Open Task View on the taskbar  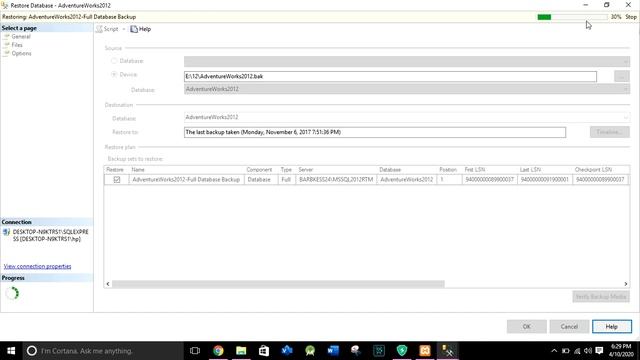click(195, 351)
